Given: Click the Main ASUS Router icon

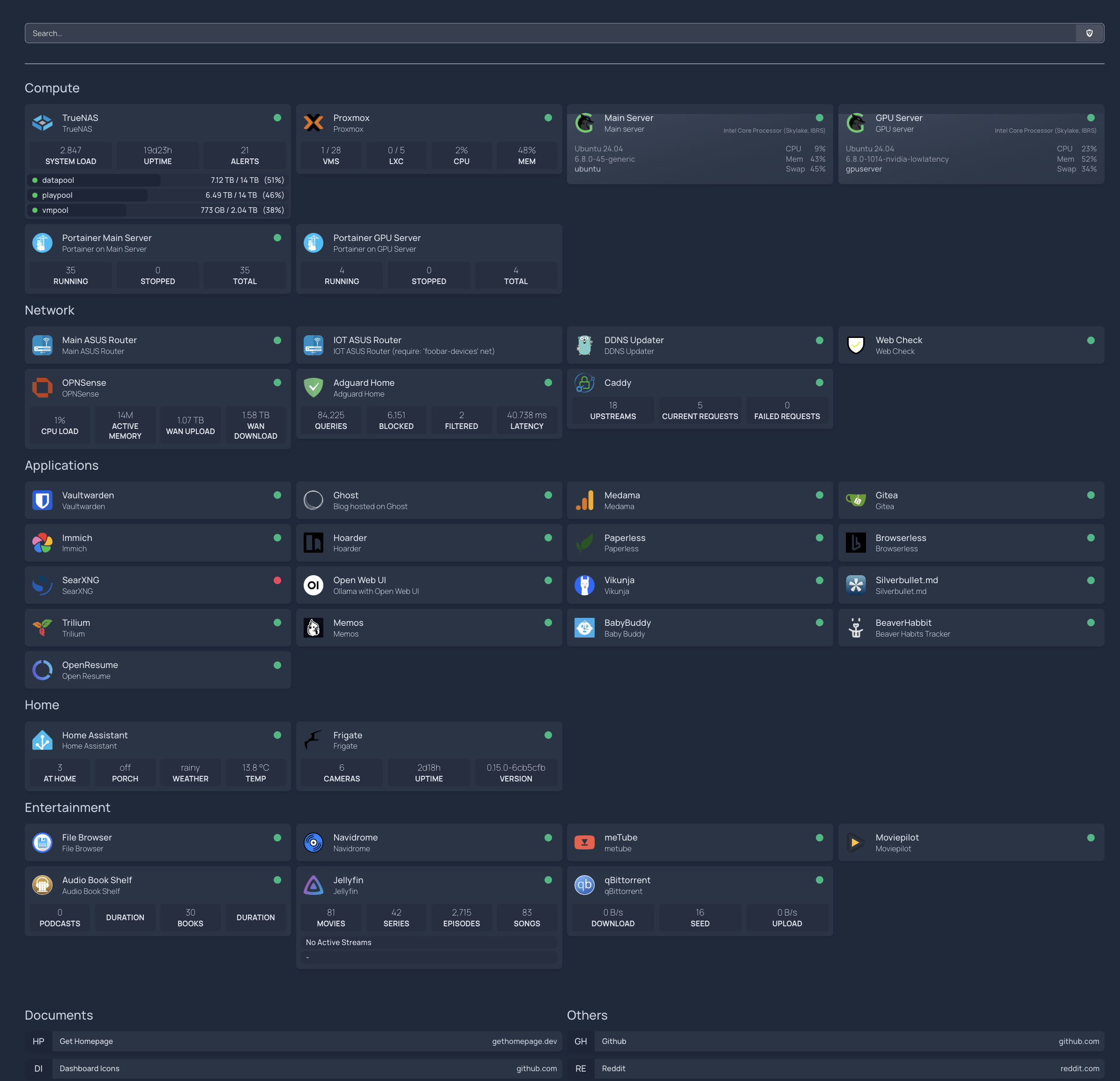Looking at the screenshot, I should [x=42, y=345].
